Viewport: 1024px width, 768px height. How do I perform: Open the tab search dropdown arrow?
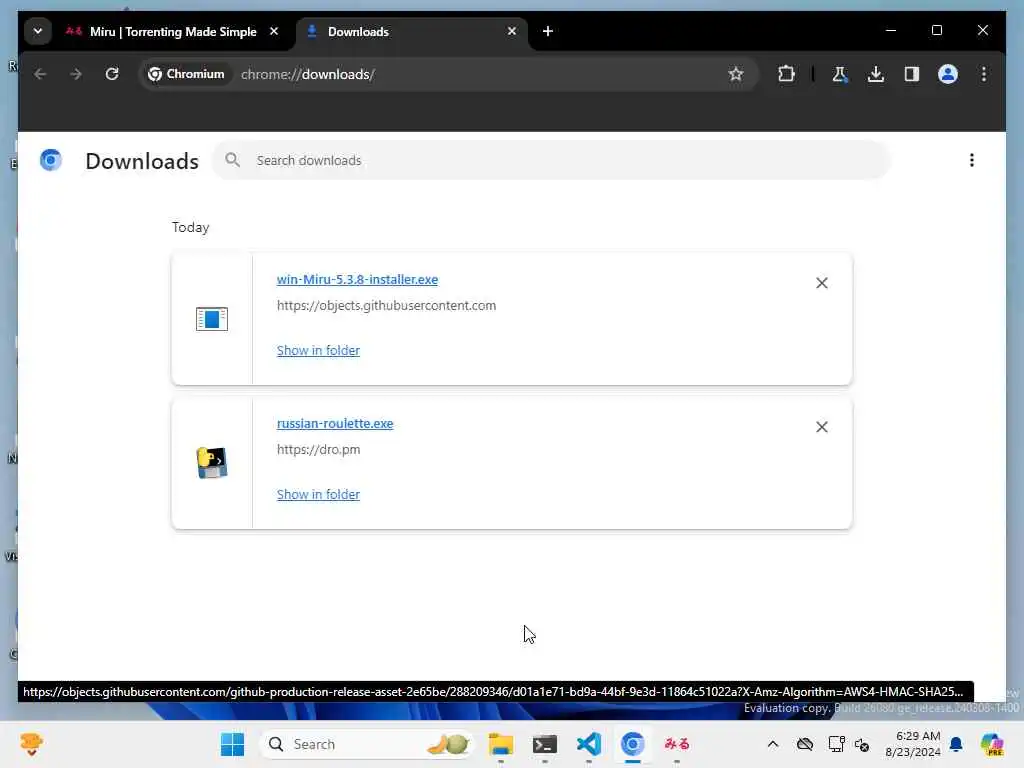click(x=38, y=31)
